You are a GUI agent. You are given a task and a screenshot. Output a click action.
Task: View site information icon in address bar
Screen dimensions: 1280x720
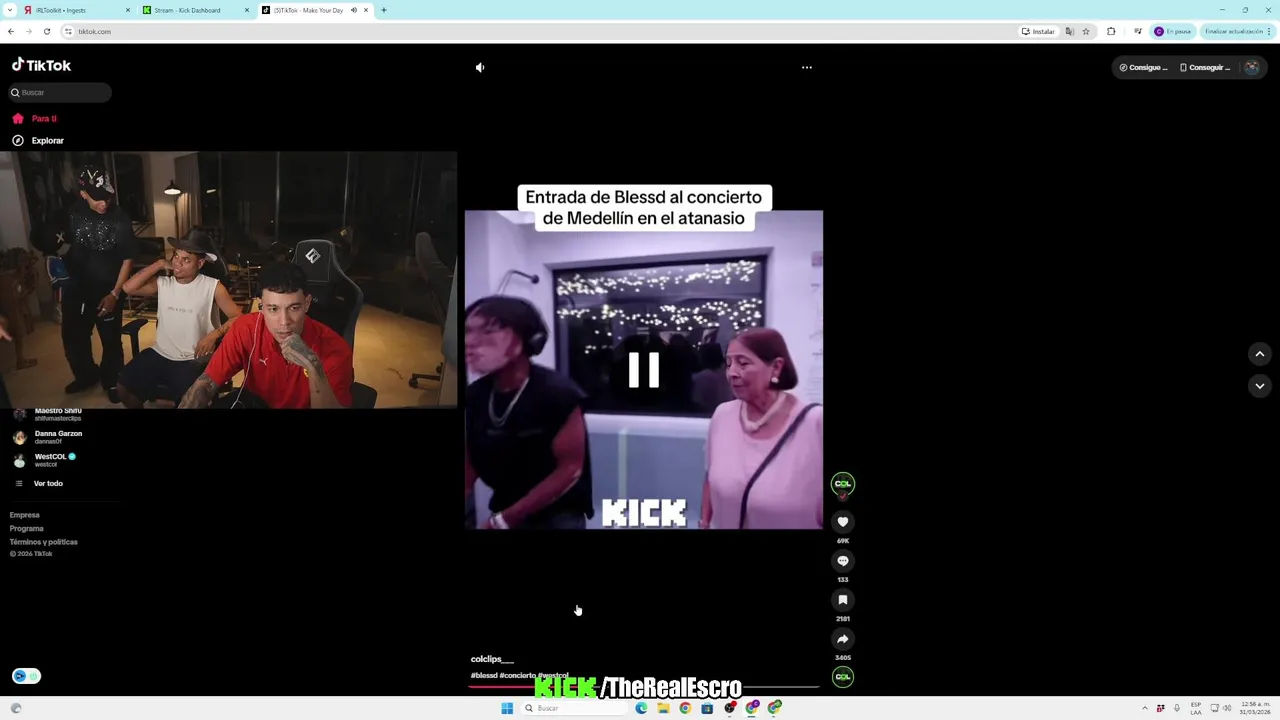68,31
